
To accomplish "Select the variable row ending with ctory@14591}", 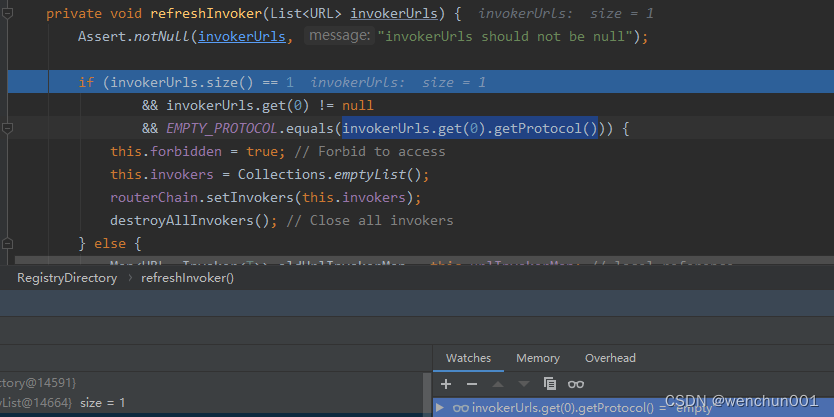I will 211,382.
